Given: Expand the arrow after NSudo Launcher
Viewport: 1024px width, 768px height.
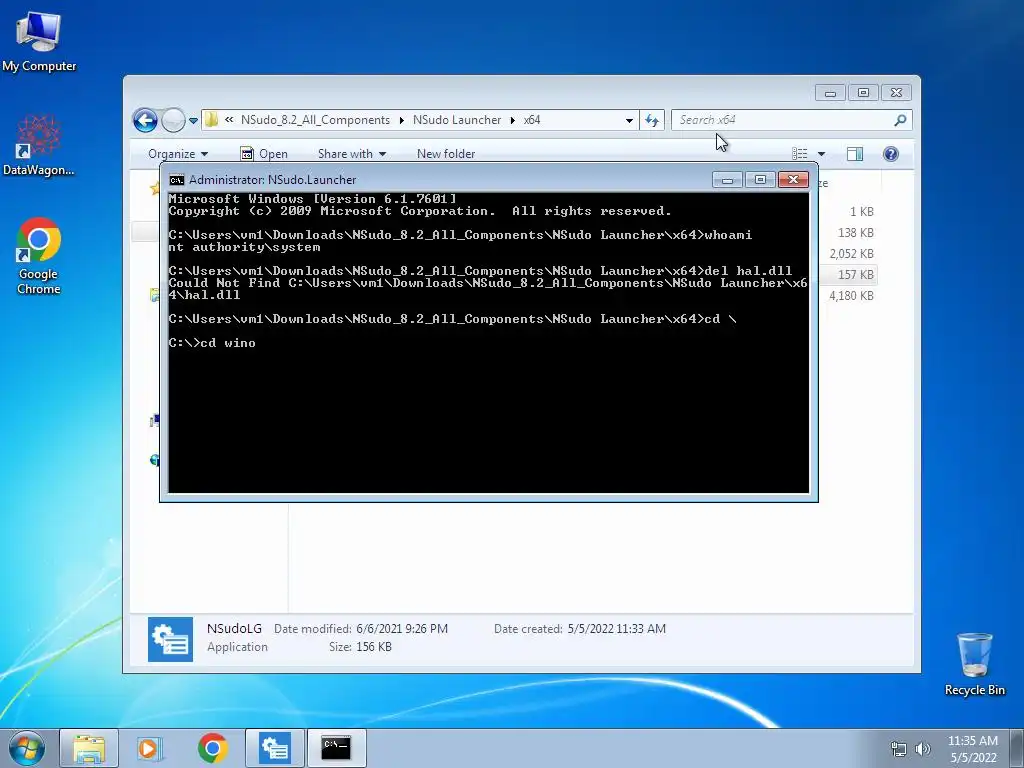Looking at the screenshot, I should click(513, 120).
